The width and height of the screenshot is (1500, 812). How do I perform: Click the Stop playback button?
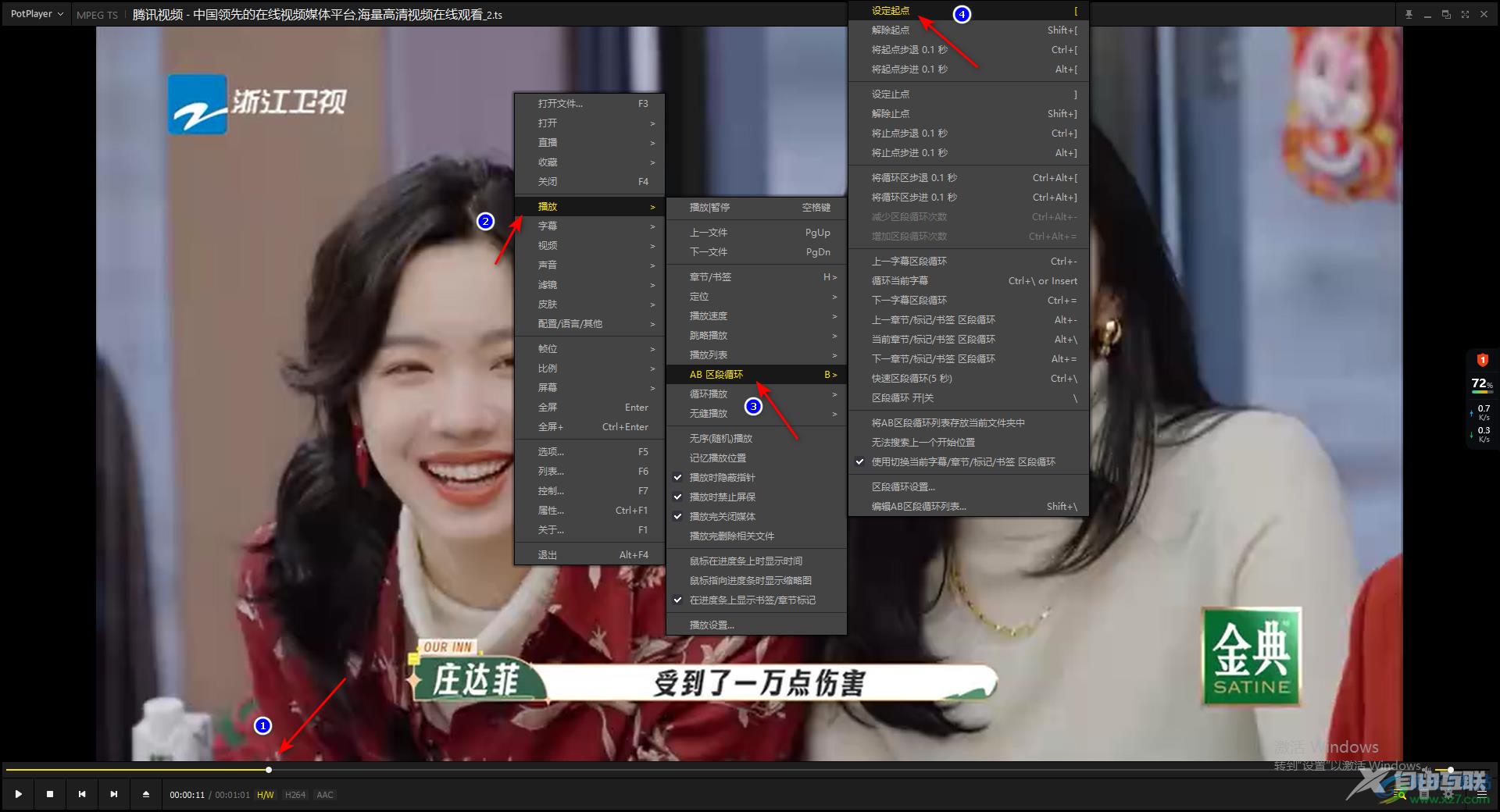50,794
